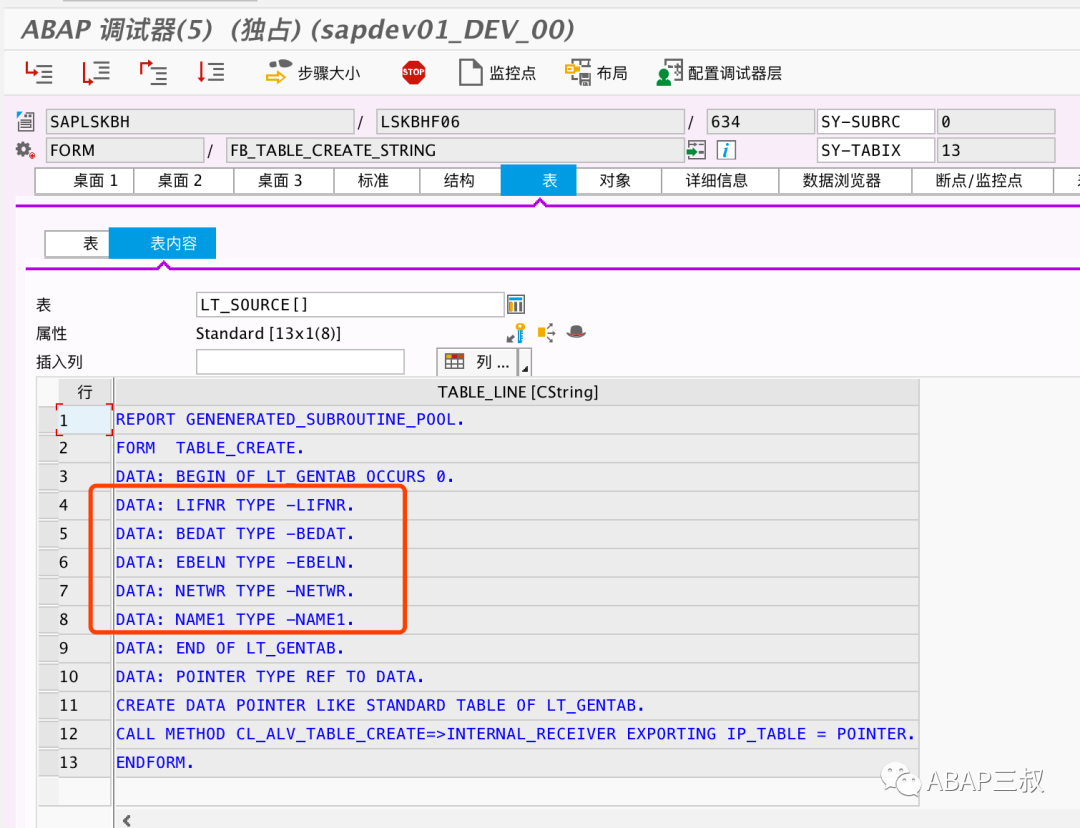Viewport: 1080px width, 828px height.
Task: Select row number 1 cell
Action: click(x=84, y=420)
